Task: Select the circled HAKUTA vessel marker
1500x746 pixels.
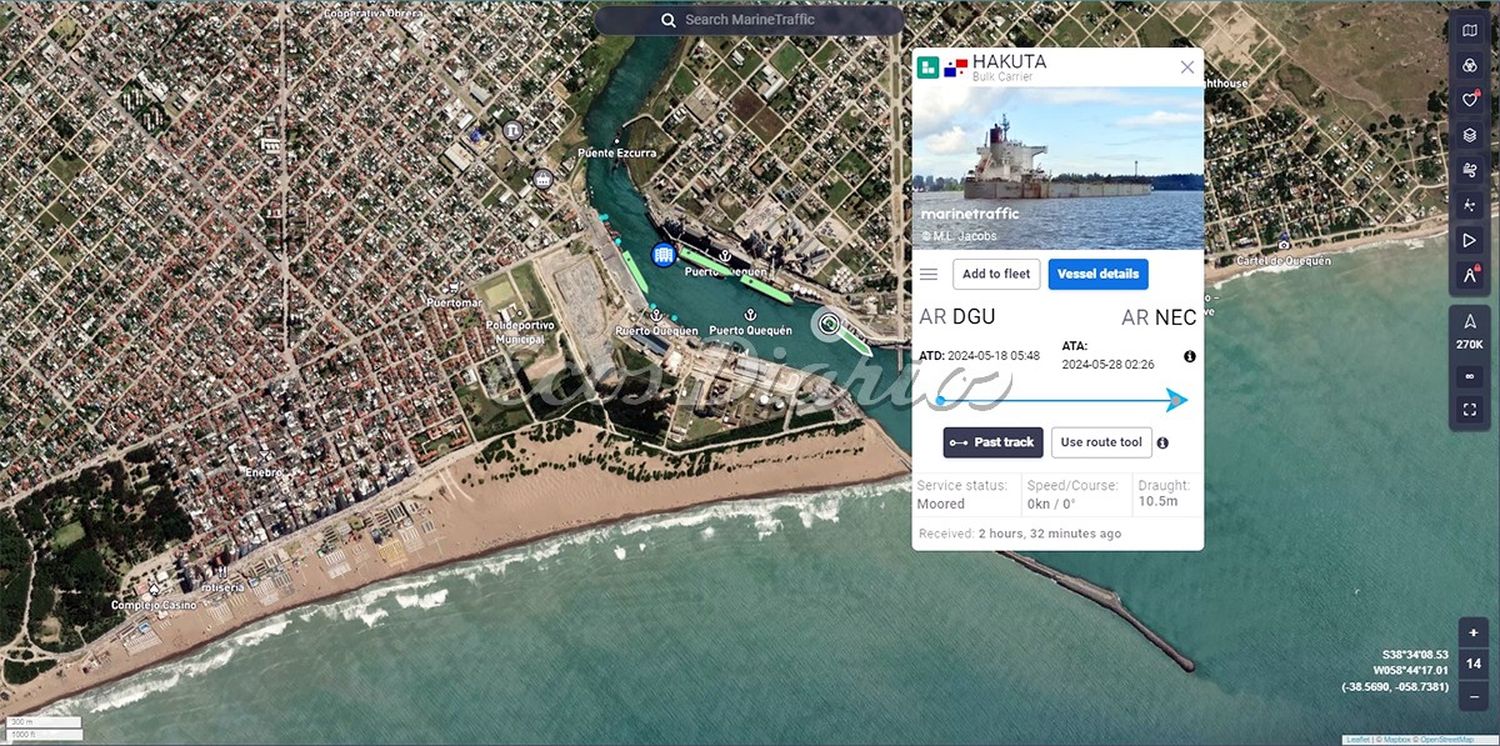Action: tap(828, 323)
